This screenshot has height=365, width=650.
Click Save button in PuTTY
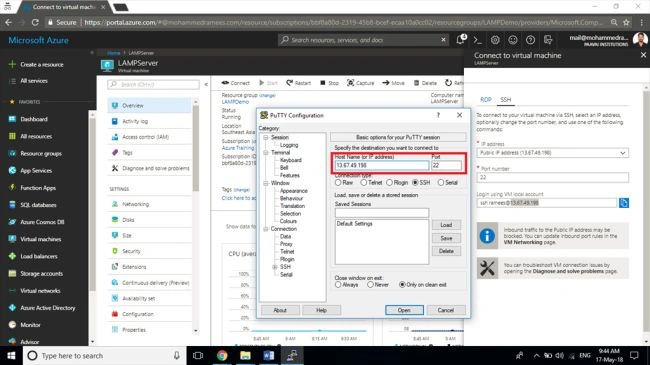446,238
